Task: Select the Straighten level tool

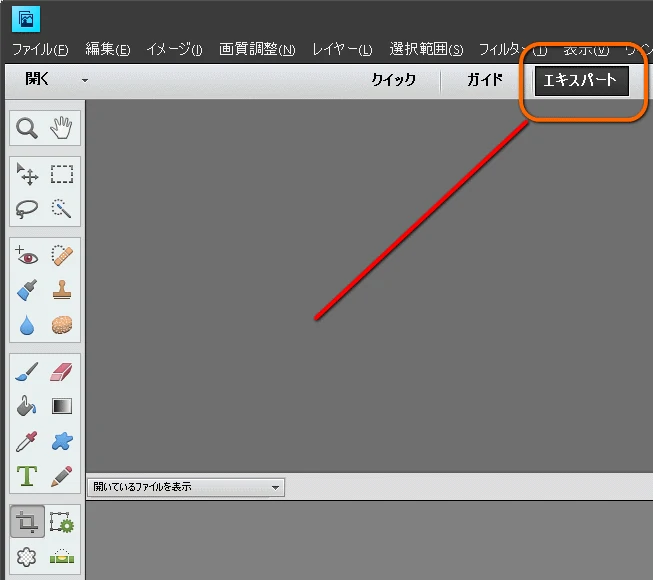Action: coord(62,556)
